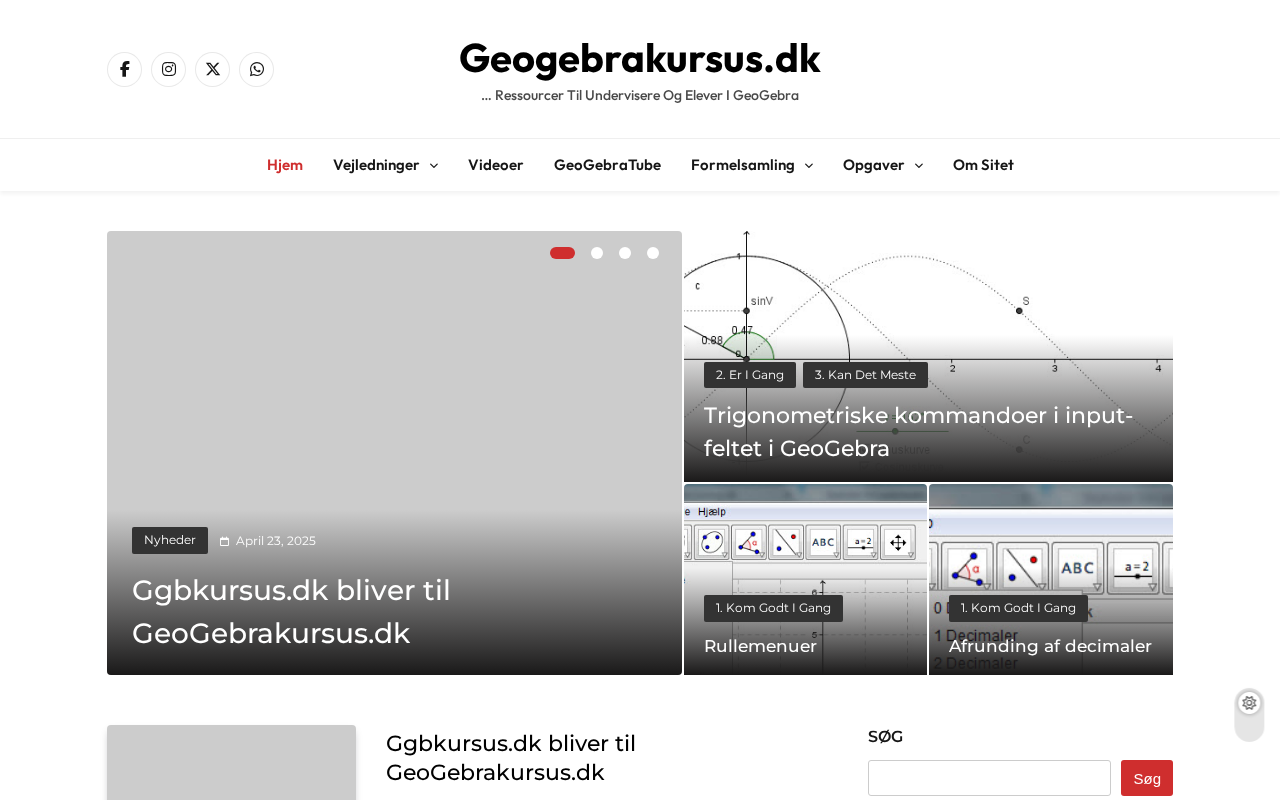Open the Formelsamling menu item
This screenshot has height=800, width=1280.
point(743,165)
